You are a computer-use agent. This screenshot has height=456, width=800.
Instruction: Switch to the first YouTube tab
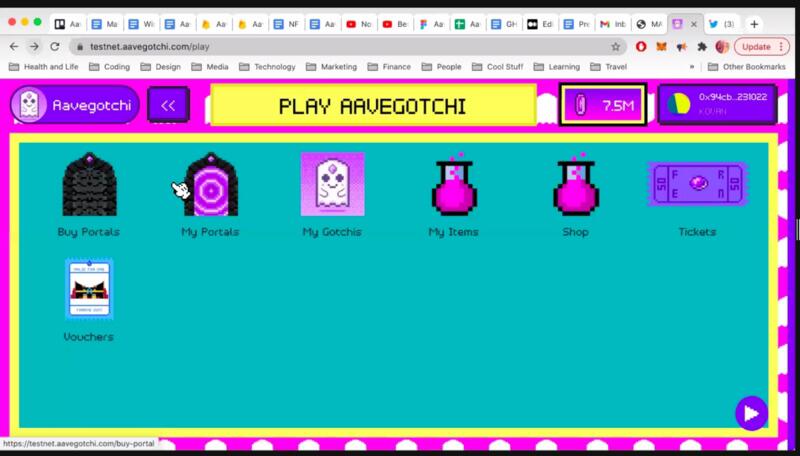359,24
